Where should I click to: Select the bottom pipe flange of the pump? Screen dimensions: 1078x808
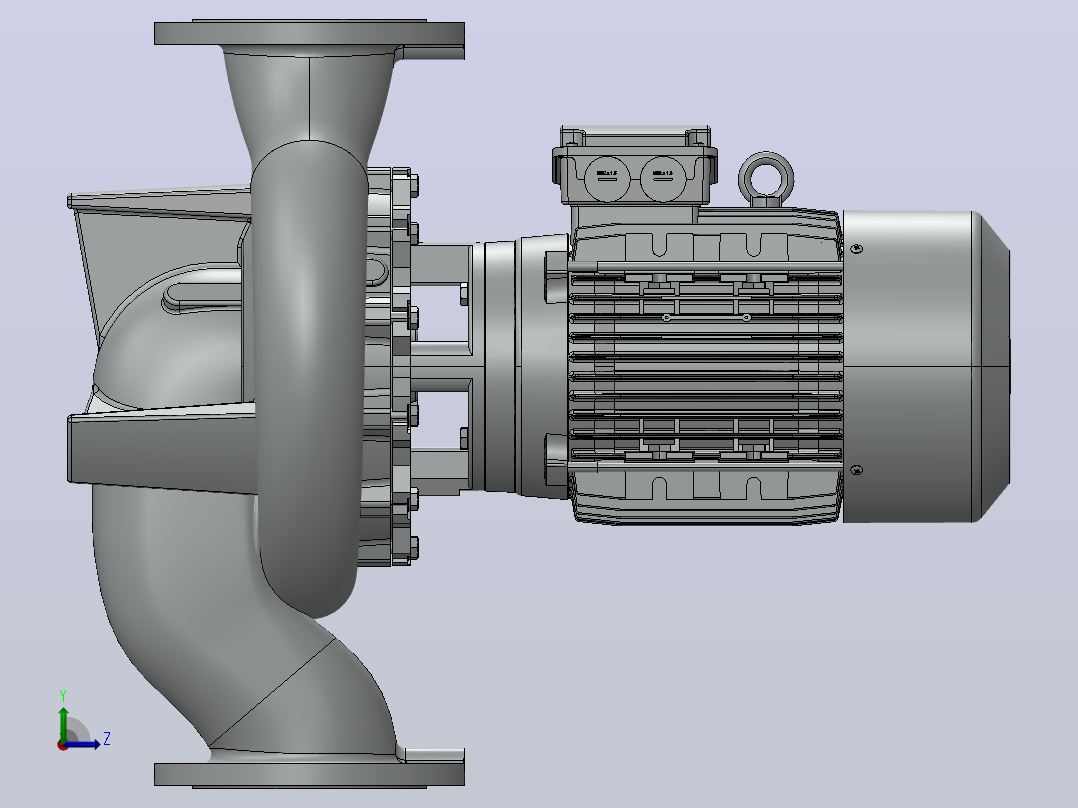[309, 774]
